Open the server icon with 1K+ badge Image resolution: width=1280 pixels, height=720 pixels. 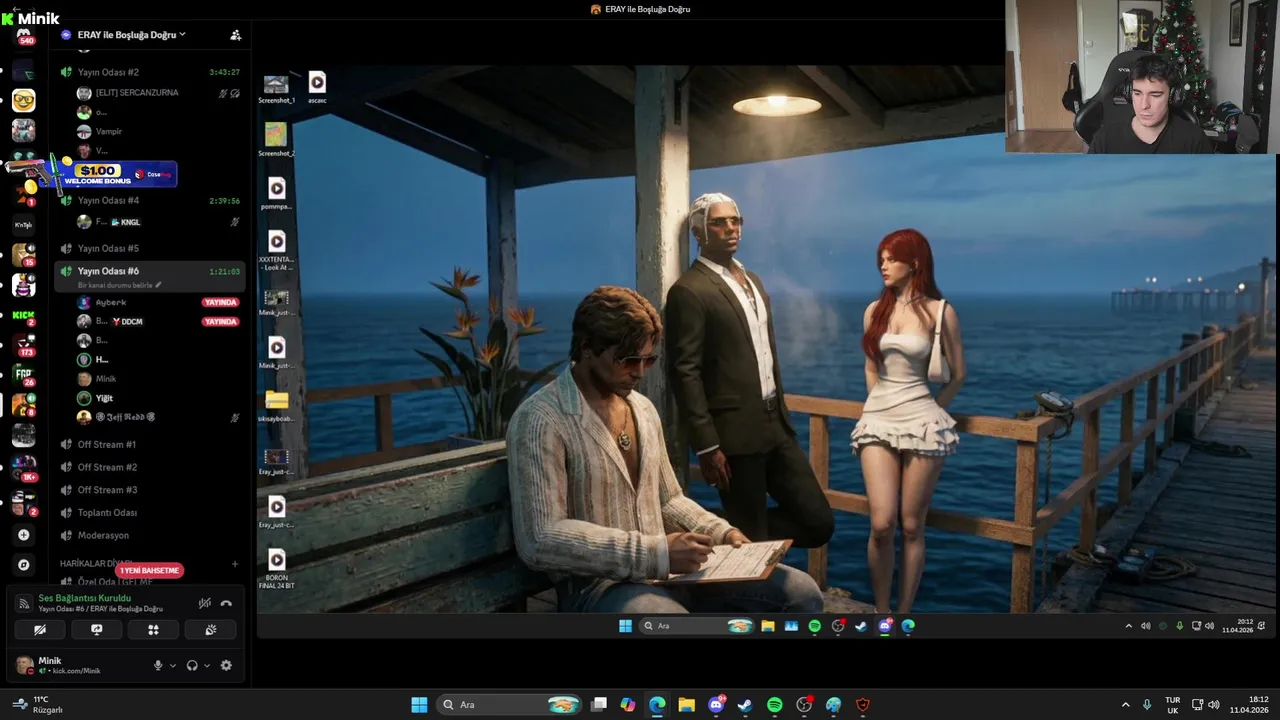coord(24,467)
